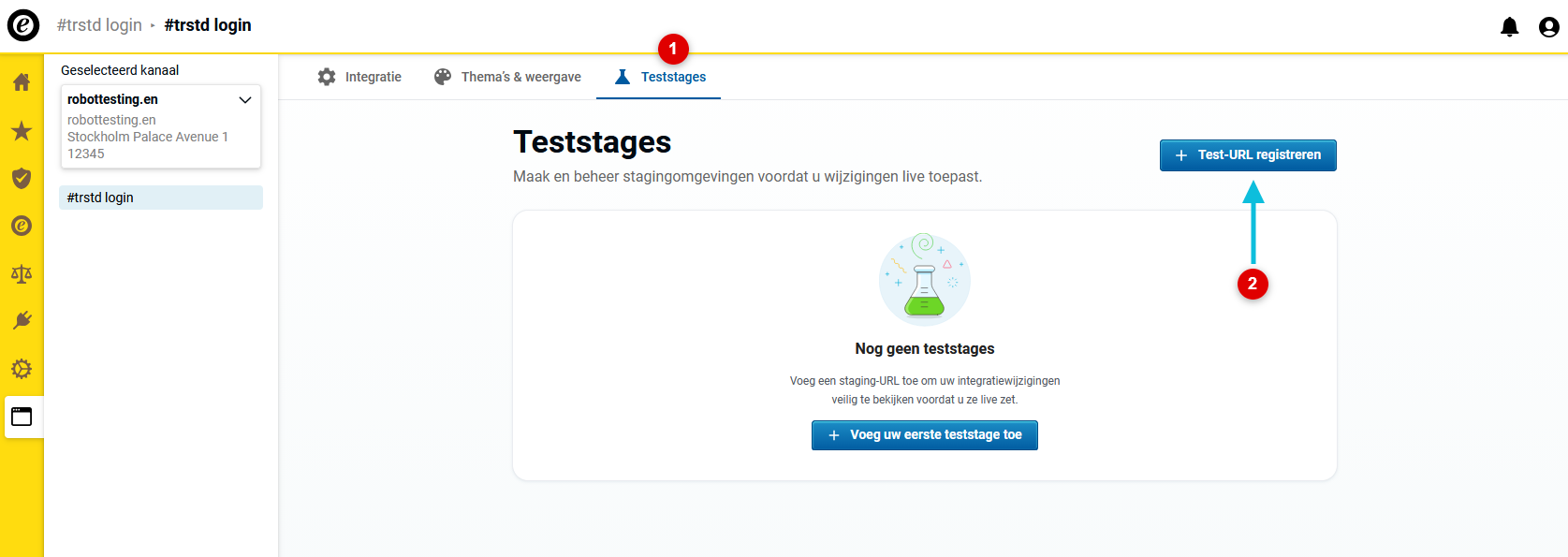Switch to the Integratie tab
The image size is (1568, 557).
click(x=359, y=77)
